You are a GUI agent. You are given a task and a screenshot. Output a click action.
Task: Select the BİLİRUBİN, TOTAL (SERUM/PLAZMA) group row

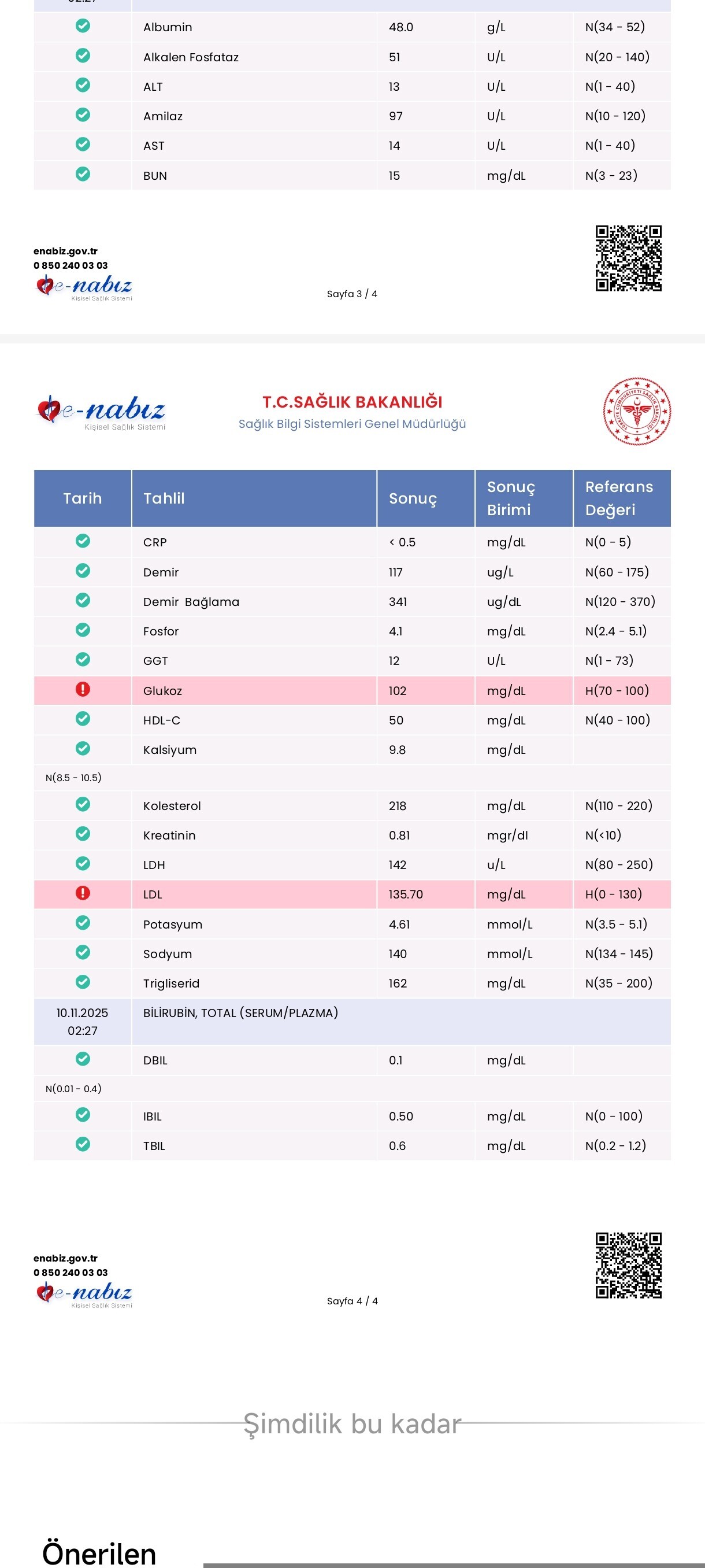pos(241,1013)
